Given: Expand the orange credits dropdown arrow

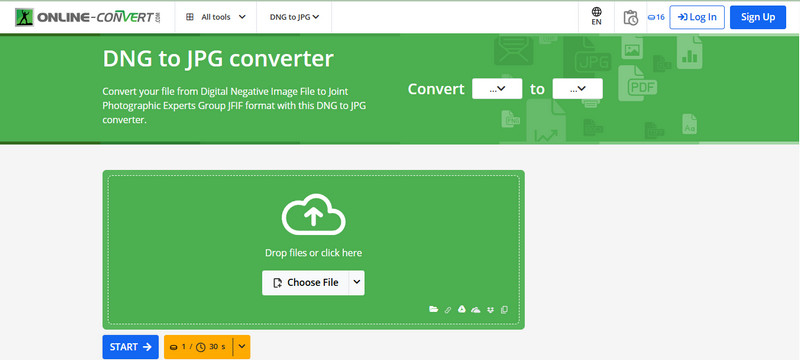Looking at the screenshot, I should point(242,347).
